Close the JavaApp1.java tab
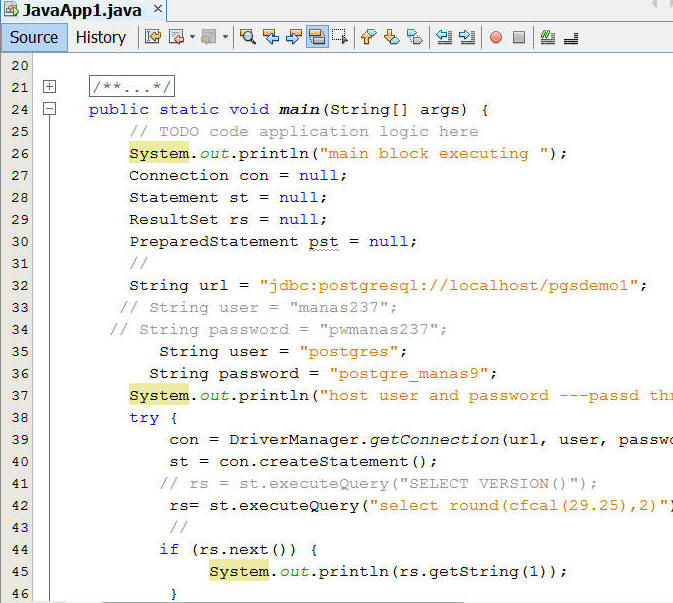 [x=158, y=9]
